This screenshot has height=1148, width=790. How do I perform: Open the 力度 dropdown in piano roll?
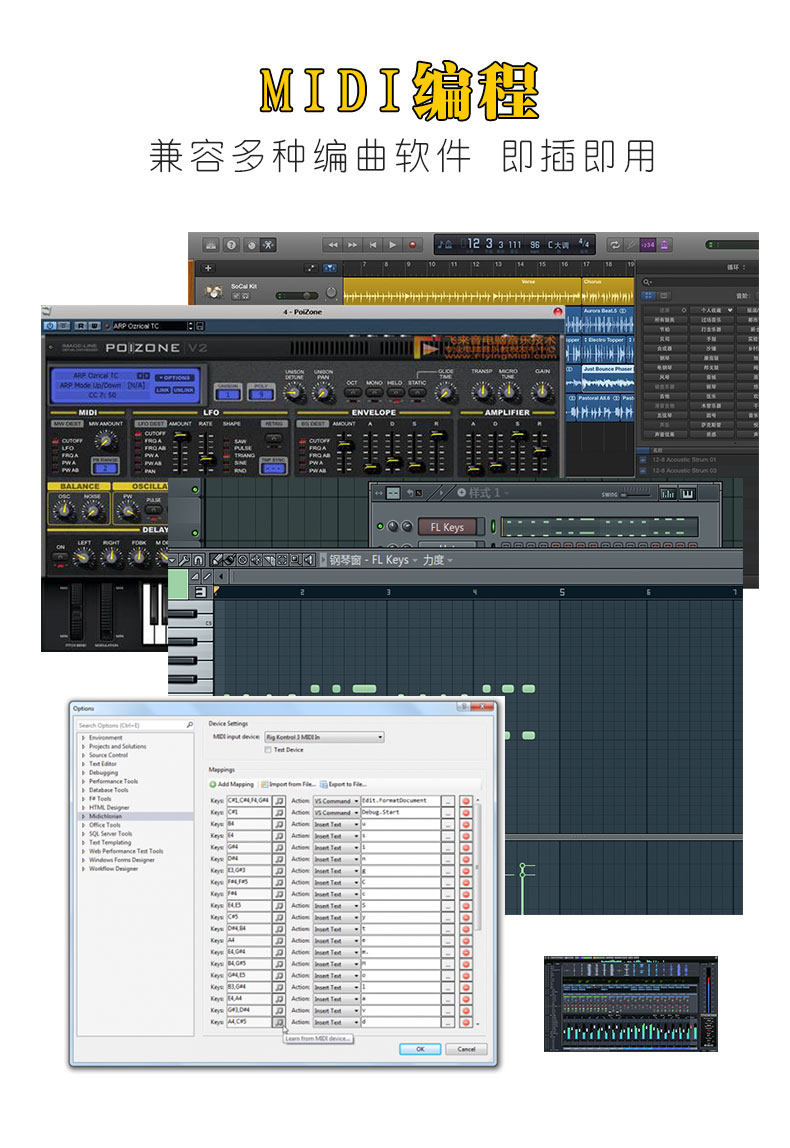click(x=438, y=560)
